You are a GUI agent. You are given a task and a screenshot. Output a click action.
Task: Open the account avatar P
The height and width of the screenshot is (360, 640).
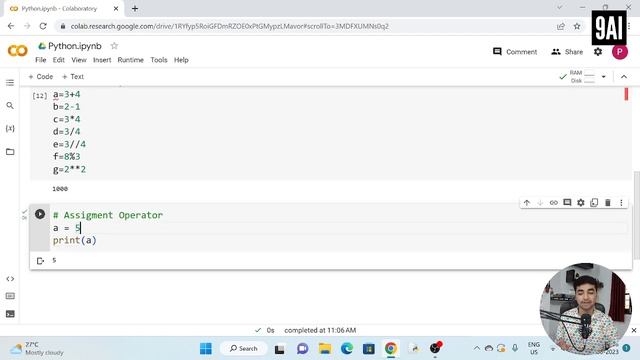point(620,52)
